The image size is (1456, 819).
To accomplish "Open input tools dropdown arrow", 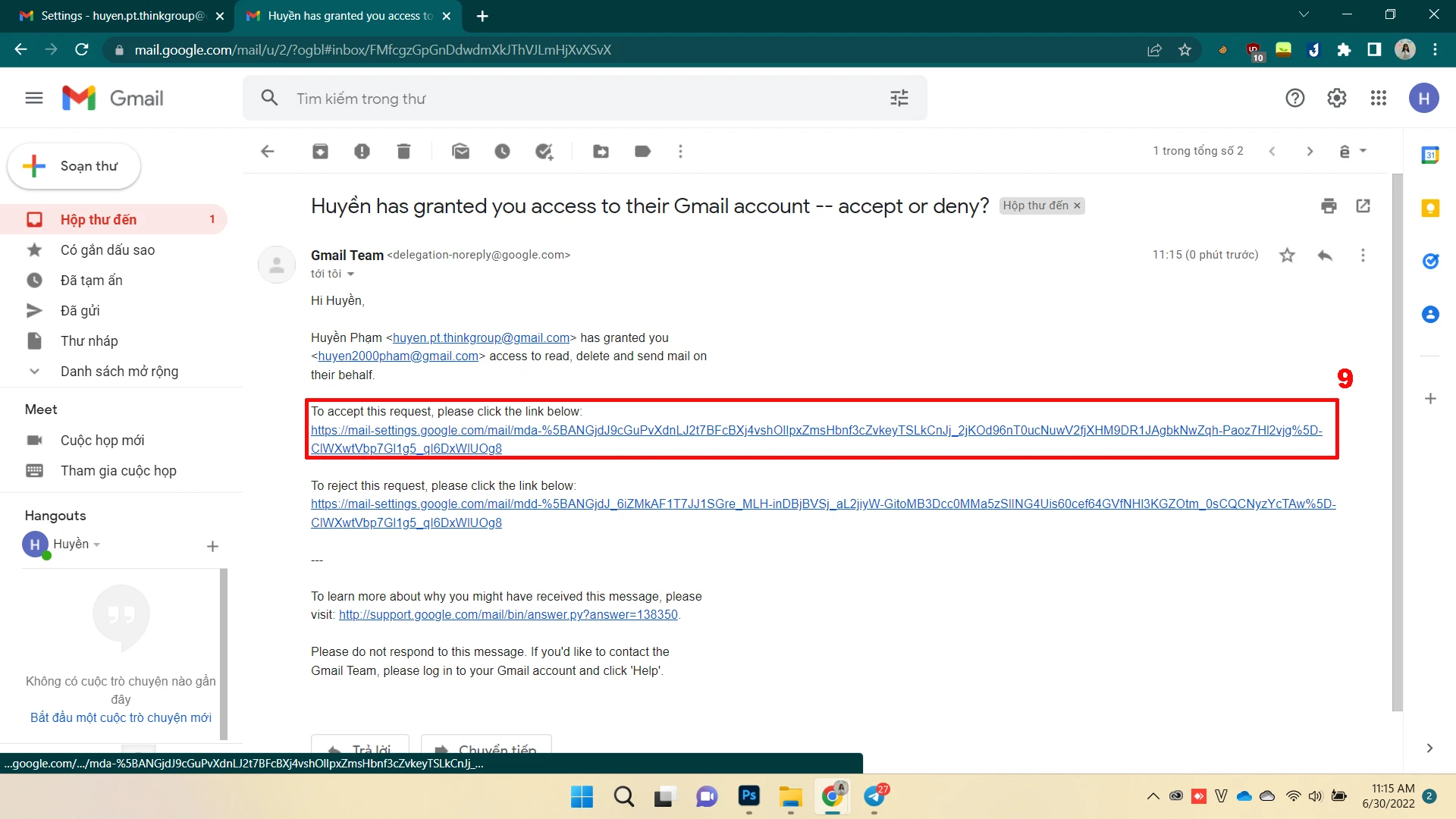I will 1363,152.
